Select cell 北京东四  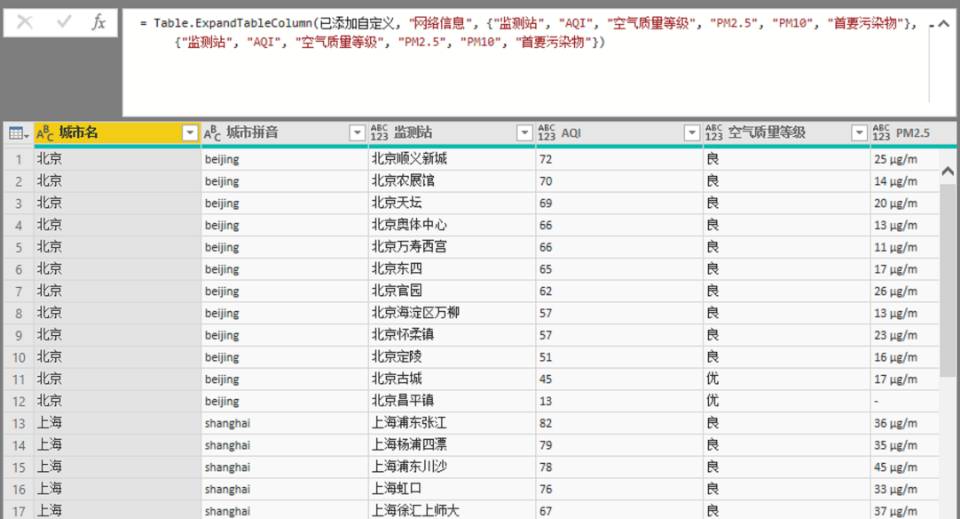coord(452,269)
